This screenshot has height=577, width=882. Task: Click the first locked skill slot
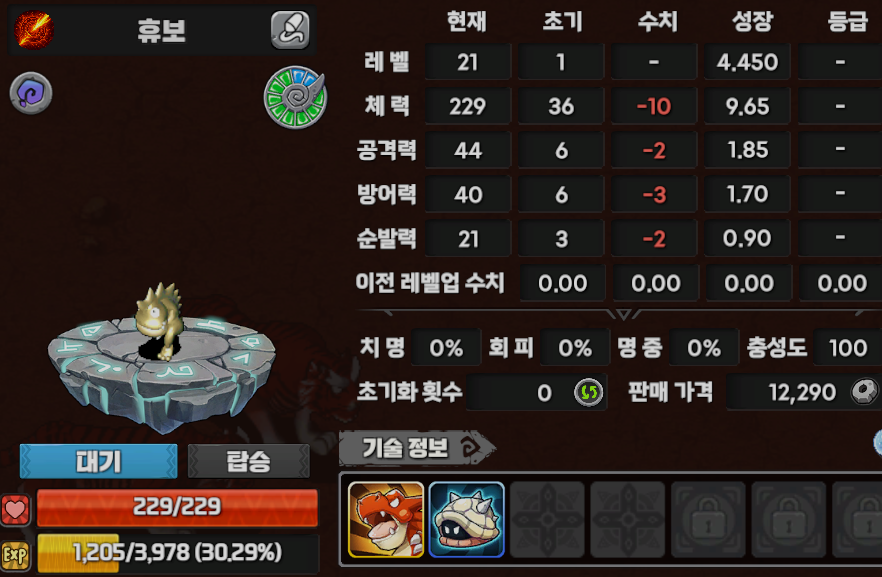tap(709, 520)
